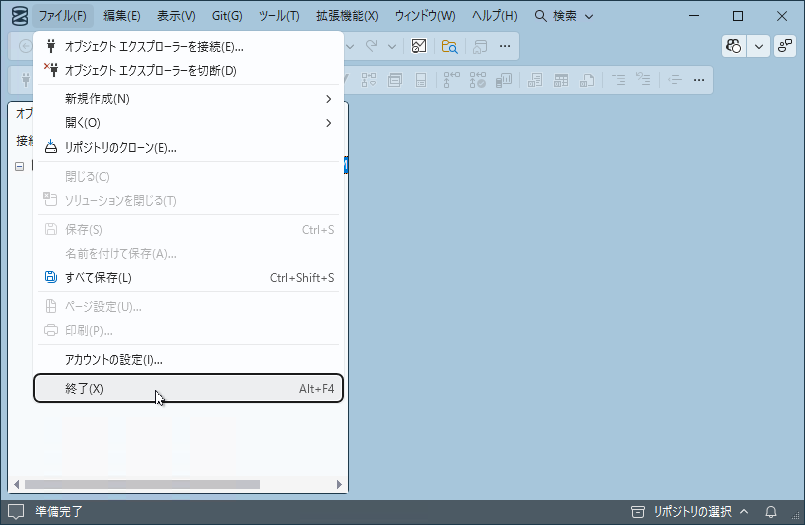The image size is (805, 525).
Task: Click the activity monitor chart toolbar icon
Action: coord(420,46)
